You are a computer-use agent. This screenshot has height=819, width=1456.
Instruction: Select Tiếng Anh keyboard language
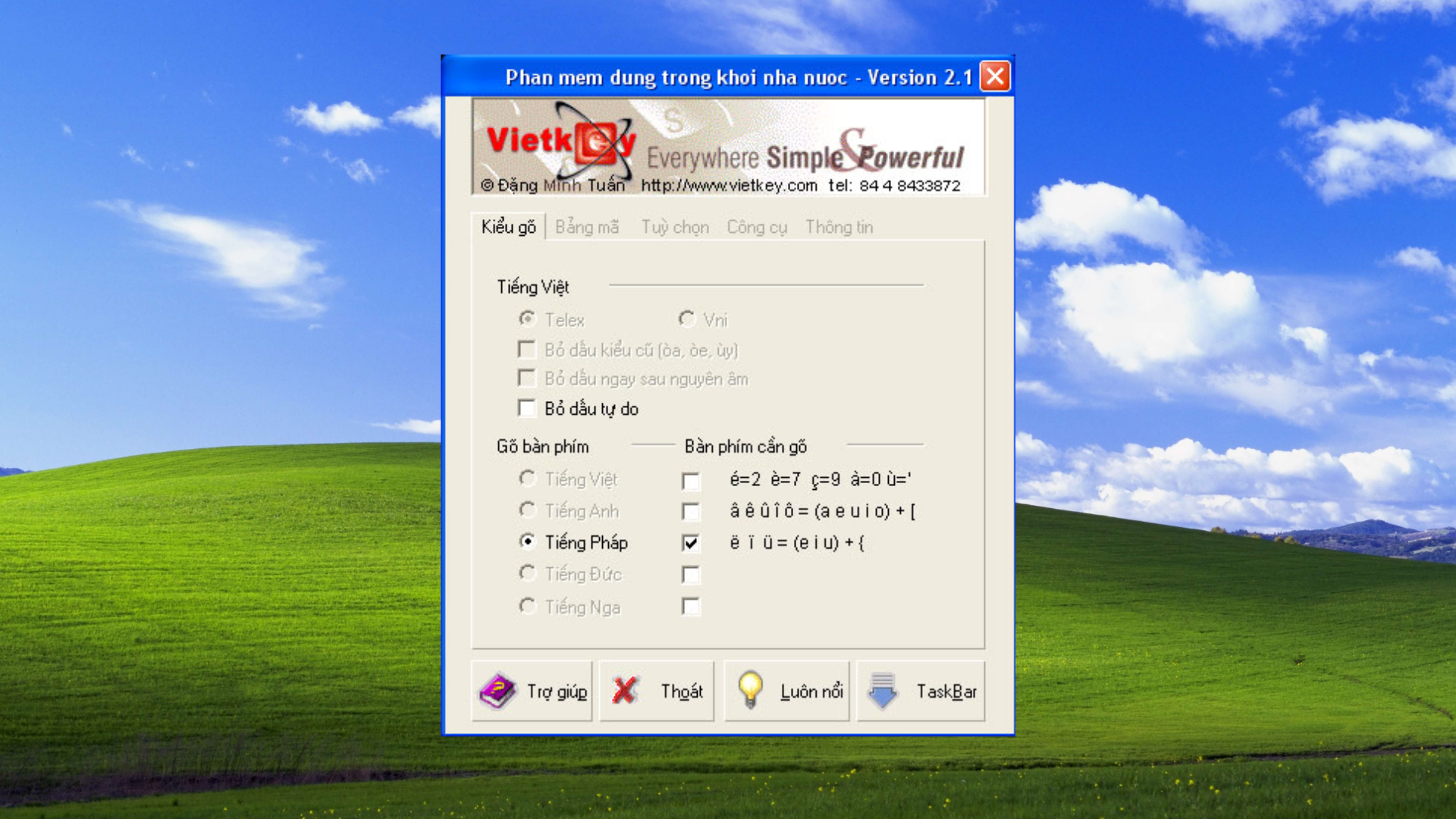527,510
